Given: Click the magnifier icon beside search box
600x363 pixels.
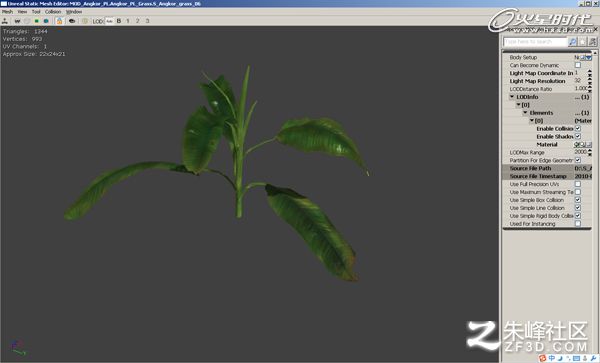Looking at the screenshot, I should 572,42.
